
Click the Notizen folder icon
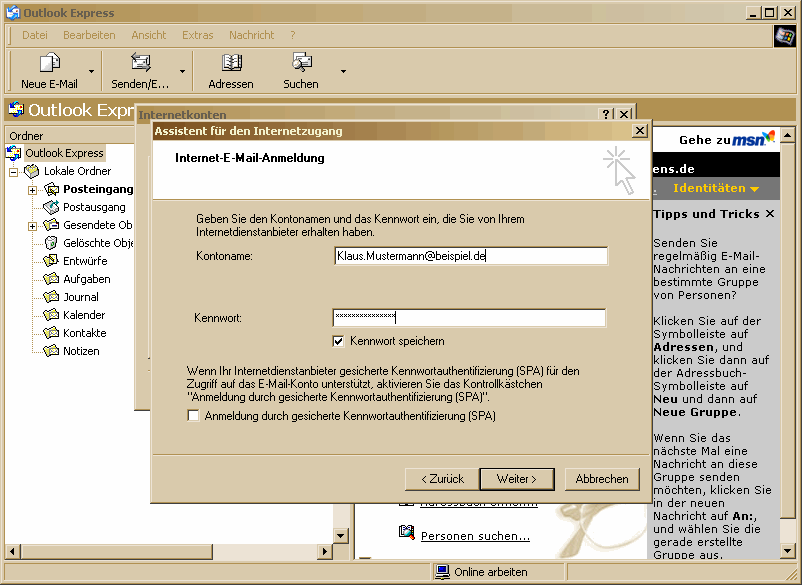[51, 351]
